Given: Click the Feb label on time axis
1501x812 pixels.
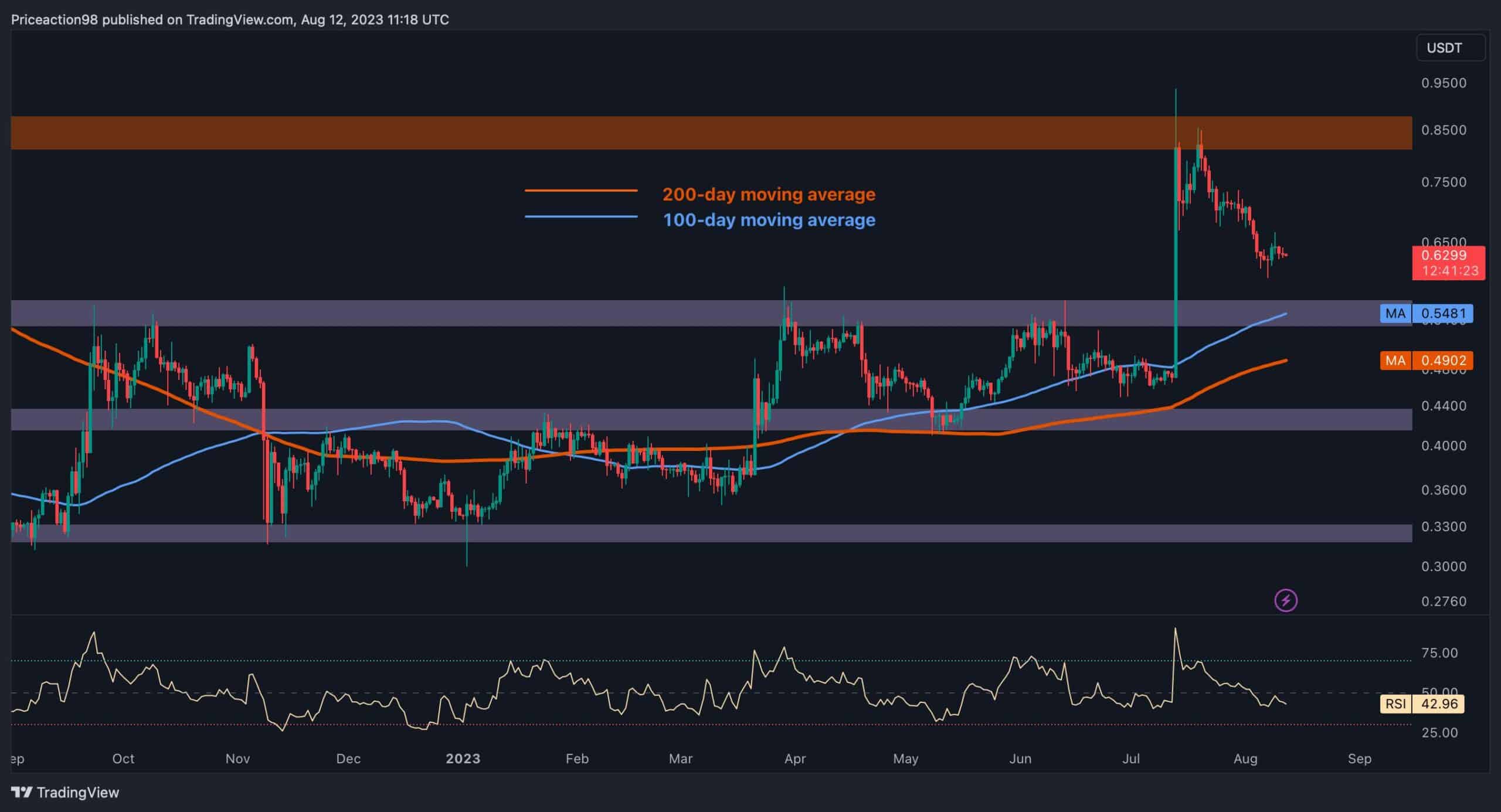Looking at the screenshot, I should 576,759.
